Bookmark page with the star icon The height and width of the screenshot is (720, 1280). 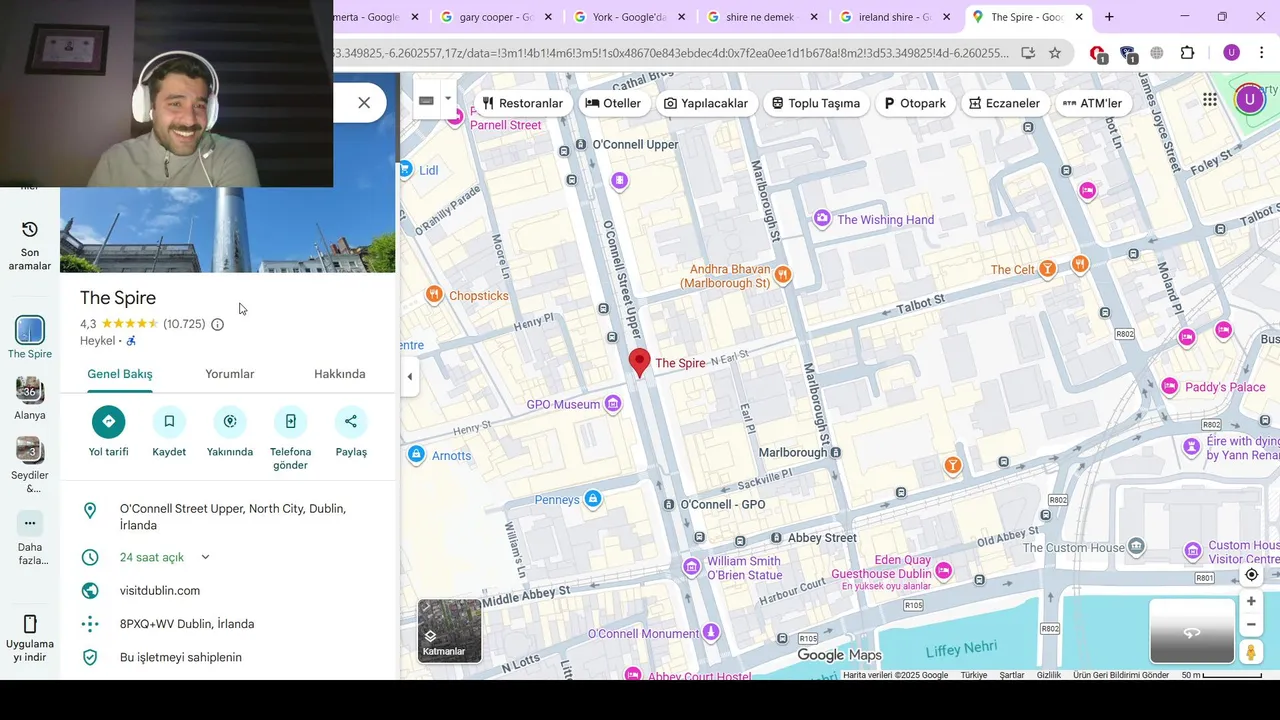(1054, 53)
